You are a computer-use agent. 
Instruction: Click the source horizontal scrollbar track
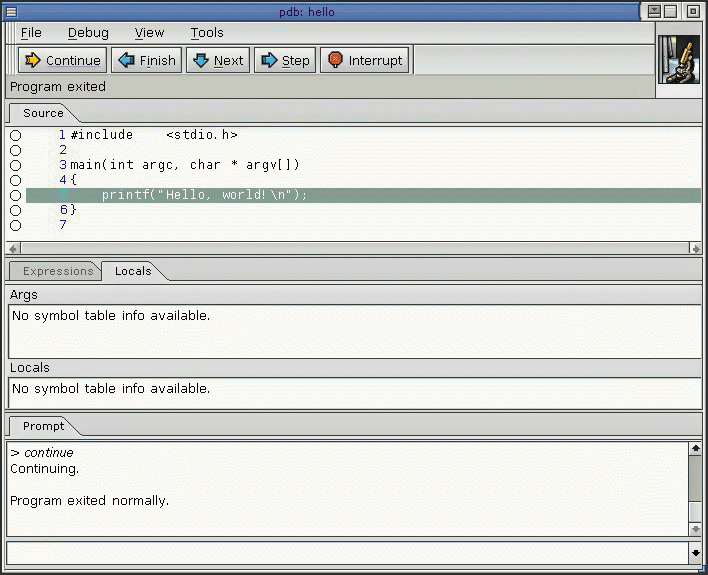point(354,248)
